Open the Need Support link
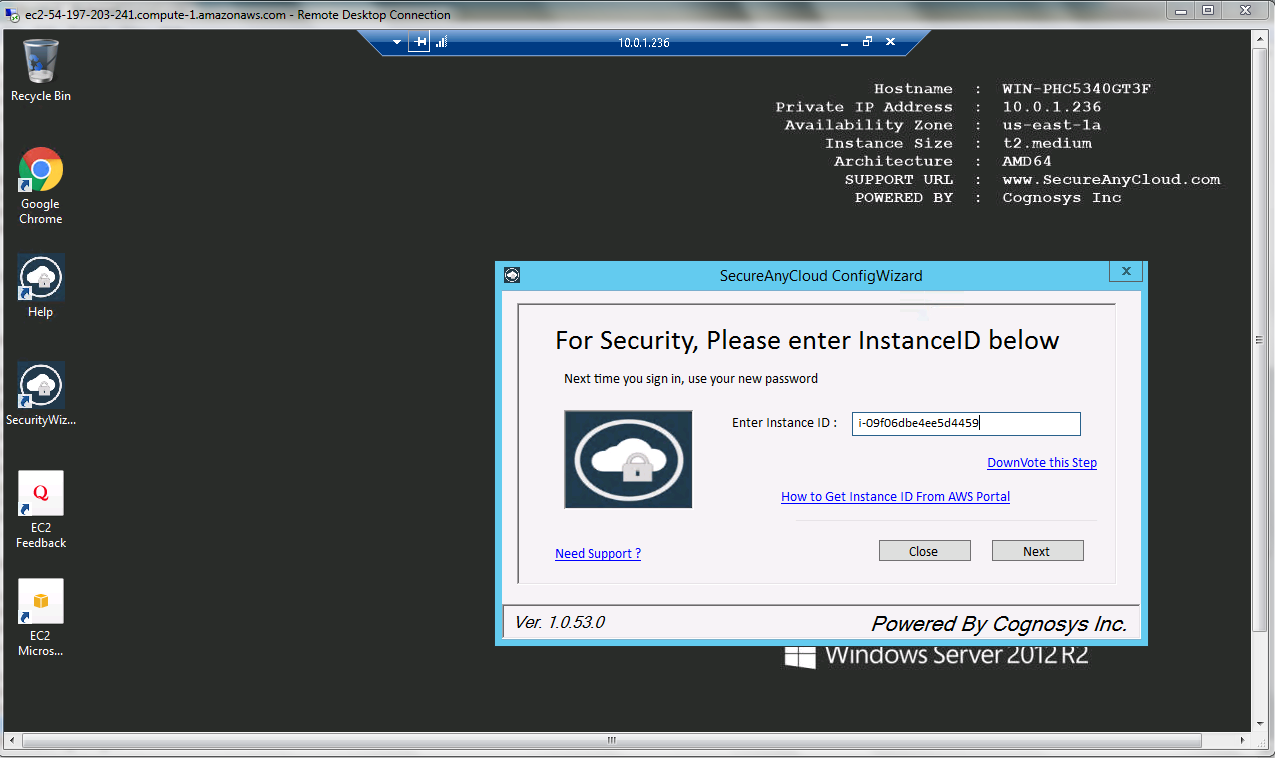Image resolution: width=1275 pixels, height=758 pixels. coord(597,553)
